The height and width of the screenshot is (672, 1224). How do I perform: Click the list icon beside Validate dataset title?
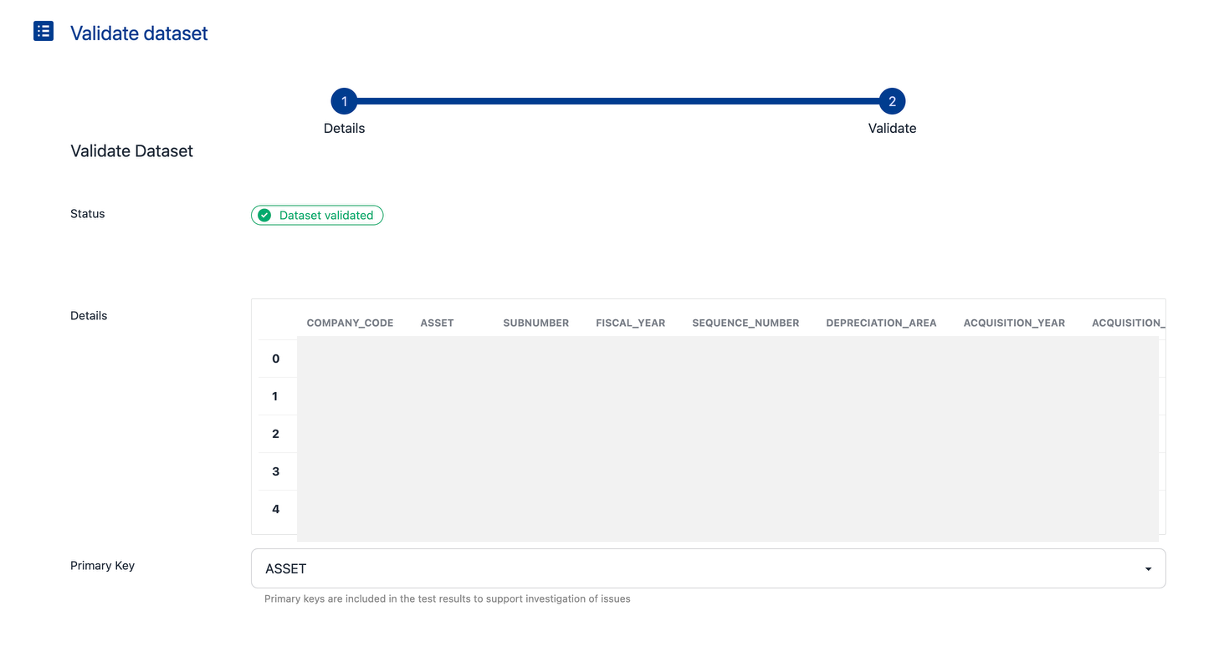pyautogui.click(x=43, y=32)
